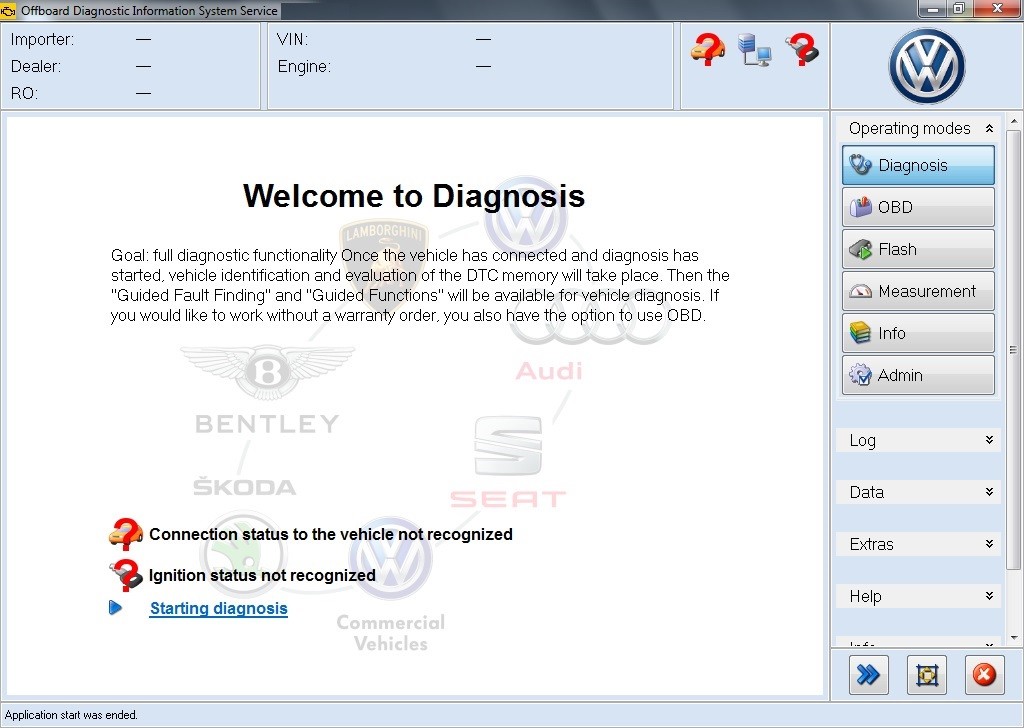Screen dimensions: 1024x728
Task: Click the 'Dealer:' label
Action: (x=36, y=67)
